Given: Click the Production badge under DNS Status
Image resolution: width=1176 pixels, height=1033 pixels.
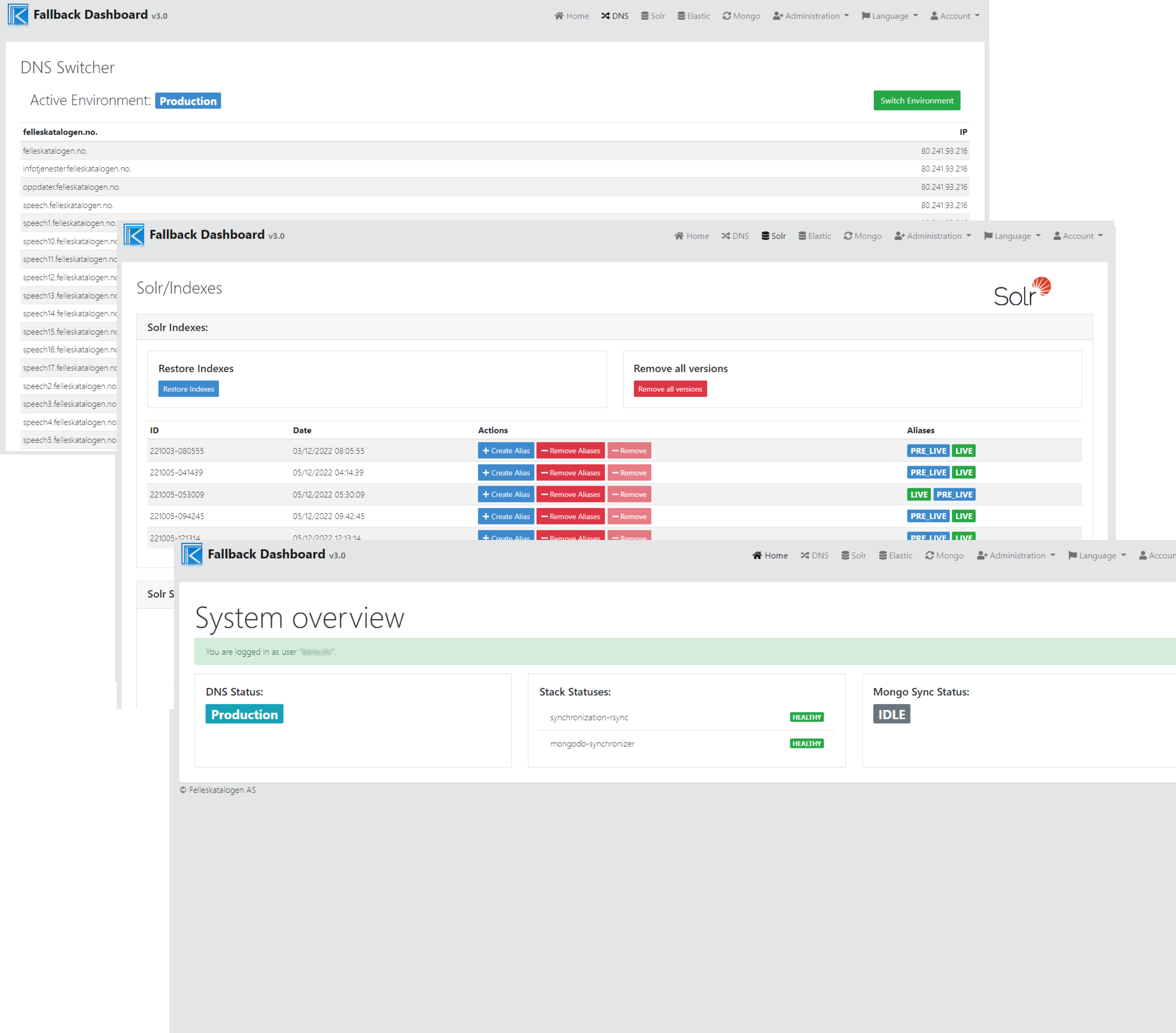Looking at the screenshot, I should 244,714.
